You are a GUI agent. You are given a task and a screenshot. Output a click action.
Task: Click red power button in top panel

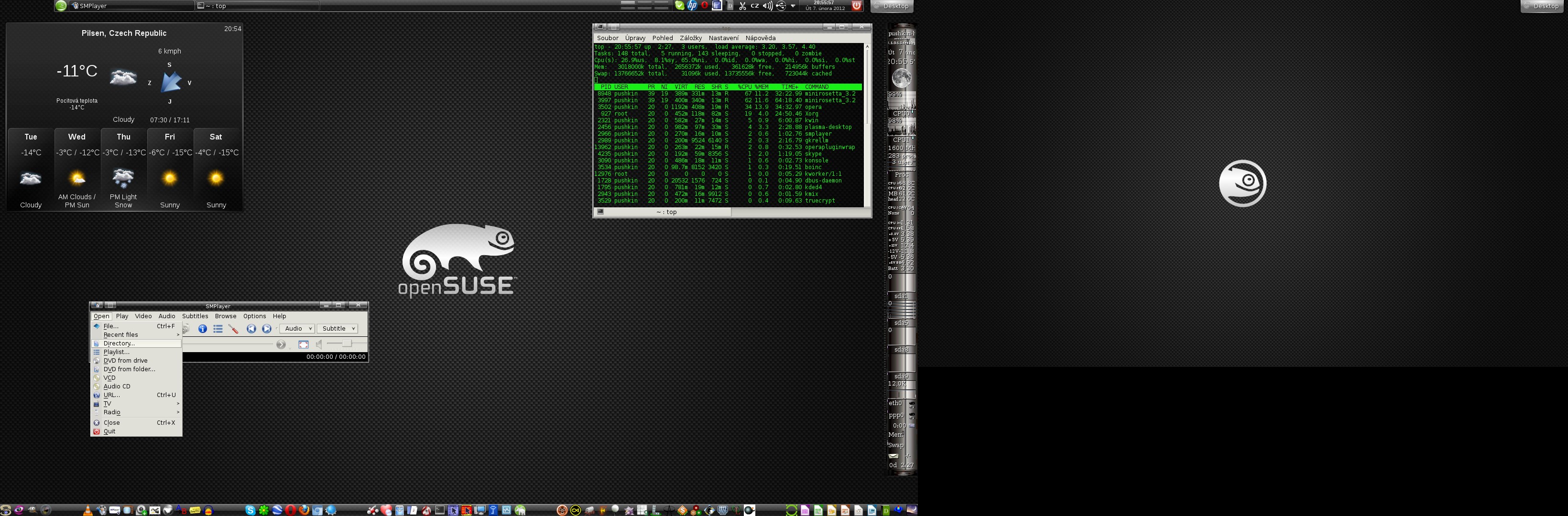coord(857,5)
